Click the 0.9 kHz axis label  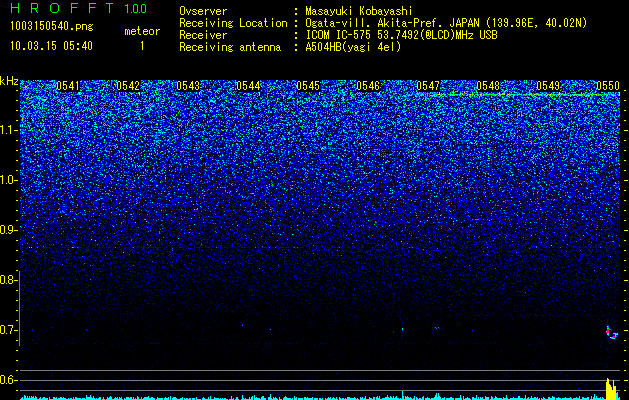(x=9, y=230)
